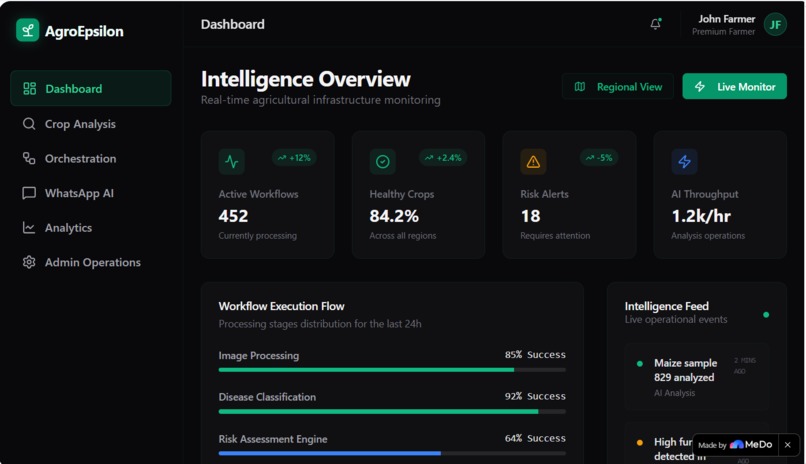Switch to Analytics page

pyautogui.click(x=90, y=227)
